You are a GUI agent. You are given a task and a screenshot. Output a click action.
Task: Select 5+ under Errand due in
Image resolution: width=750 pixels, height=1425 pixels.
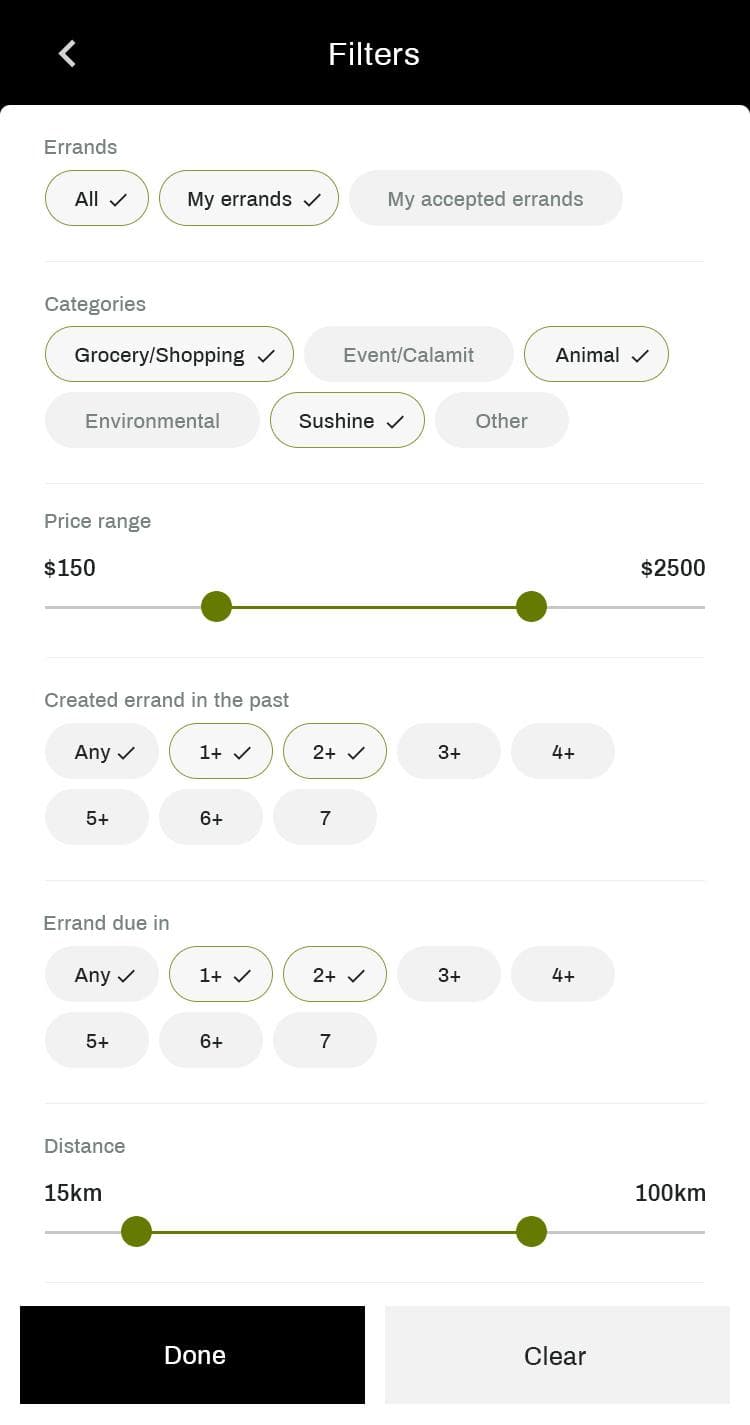tap(97, 1041)
